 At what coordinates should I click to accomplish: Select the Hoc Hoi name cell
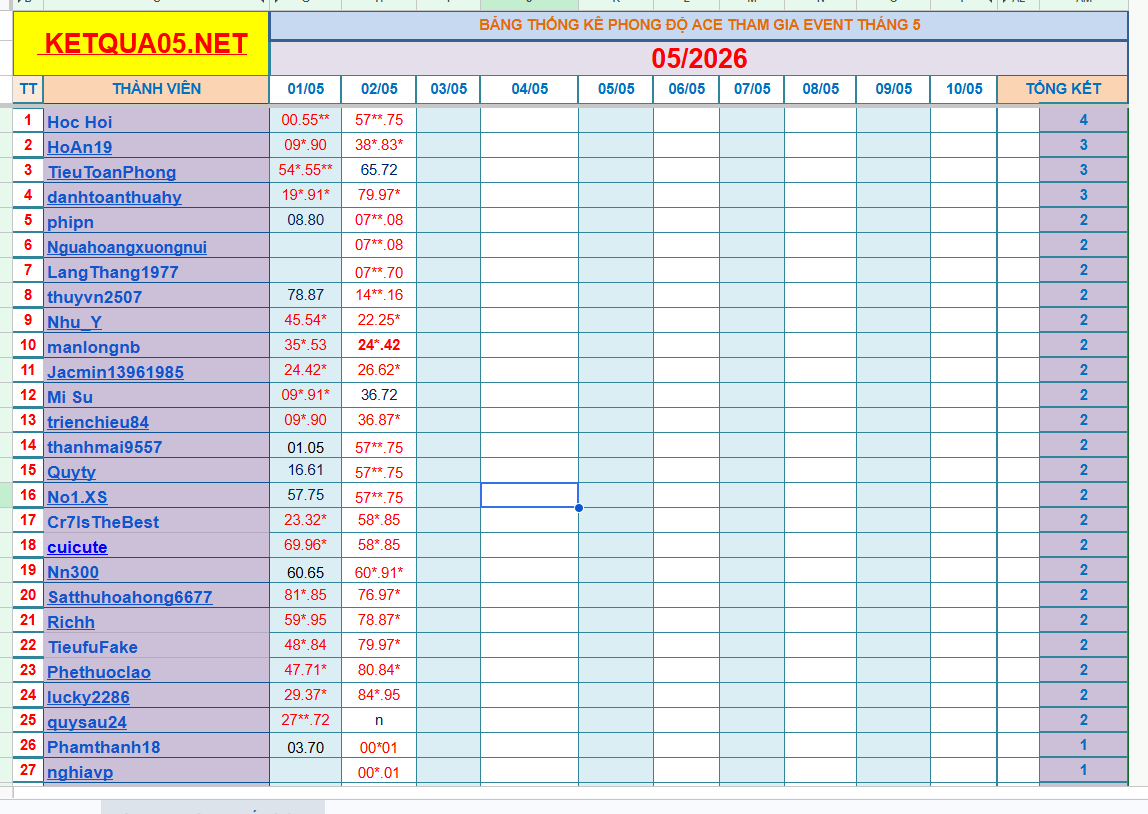tap(157, 120)
